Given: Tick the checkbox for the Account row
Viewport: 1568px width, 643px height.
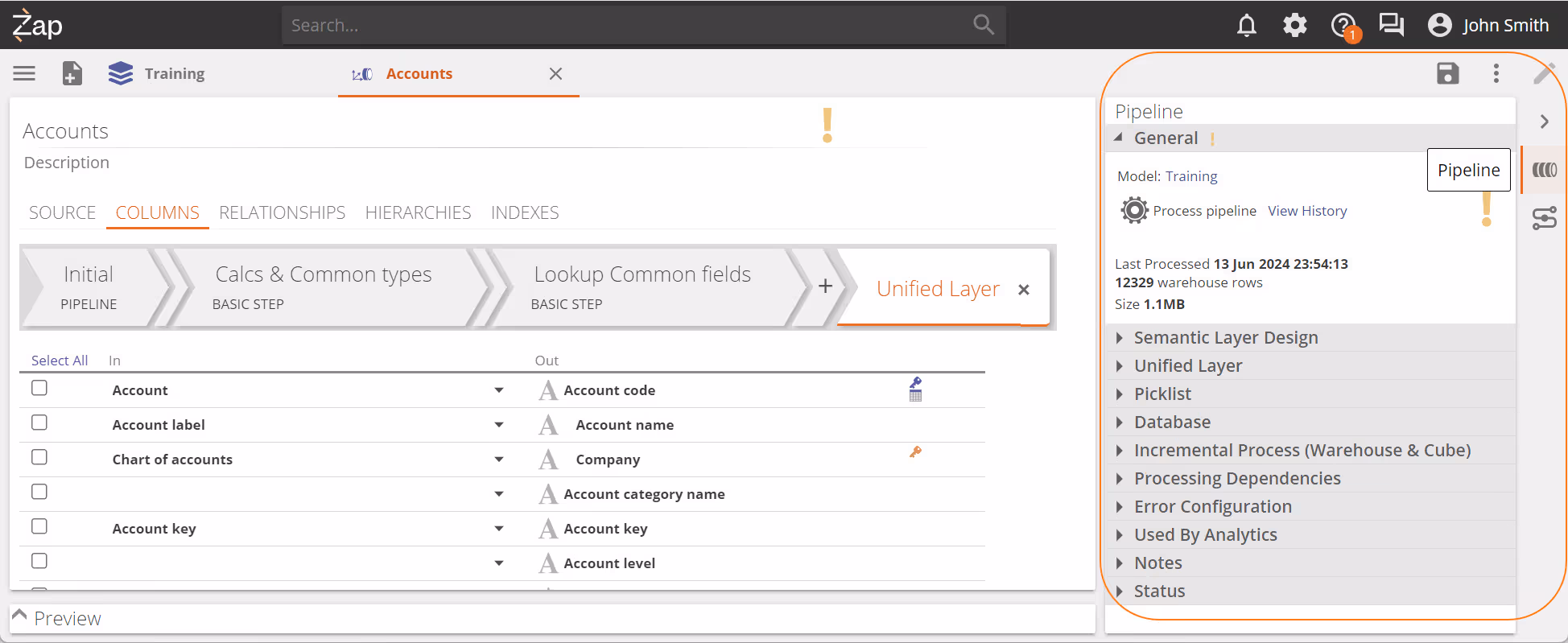Looking at the screenshot, I should click(x=39, y=388).
